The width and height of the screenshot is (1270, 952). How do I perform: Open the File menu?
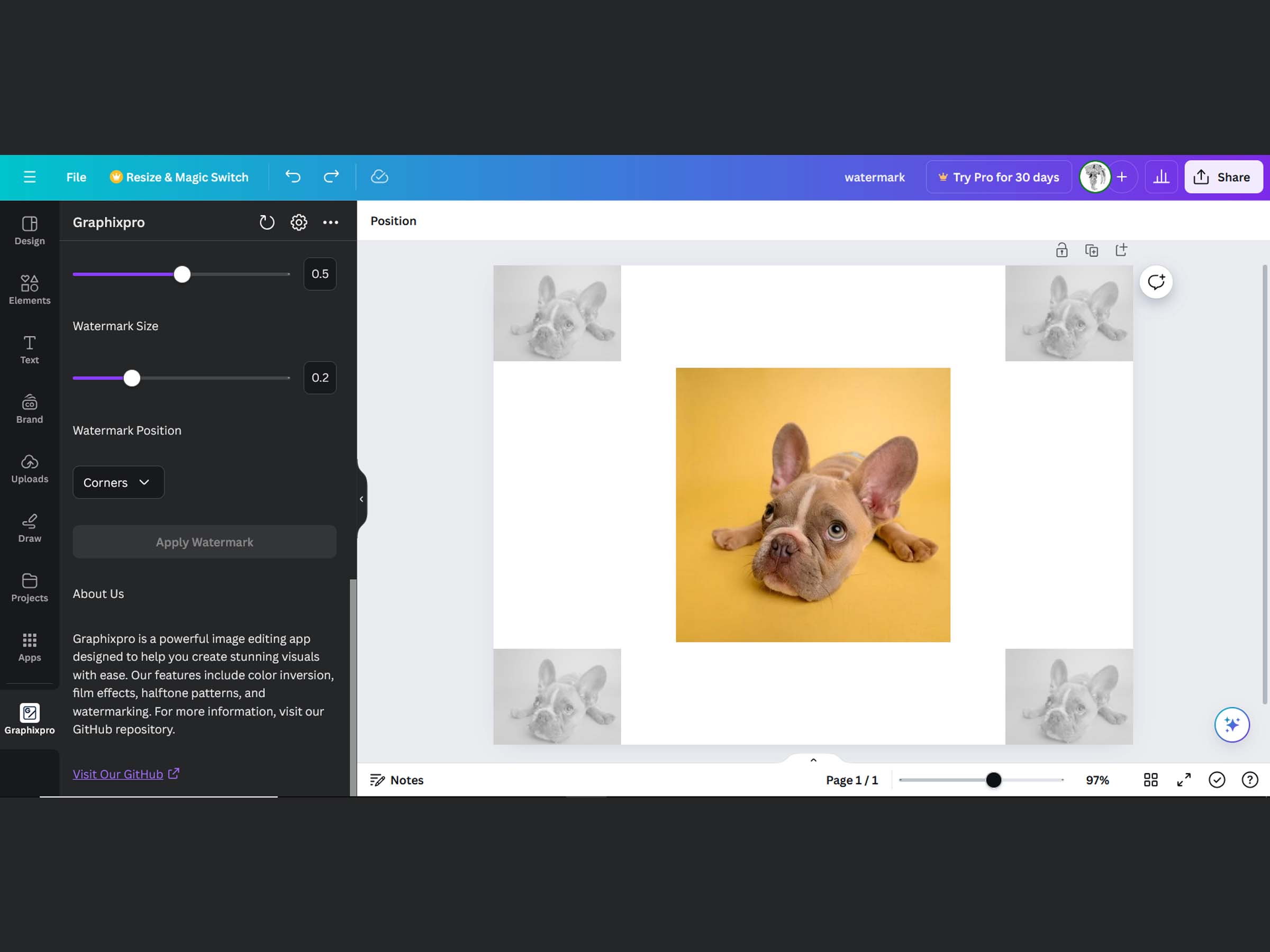76,177
